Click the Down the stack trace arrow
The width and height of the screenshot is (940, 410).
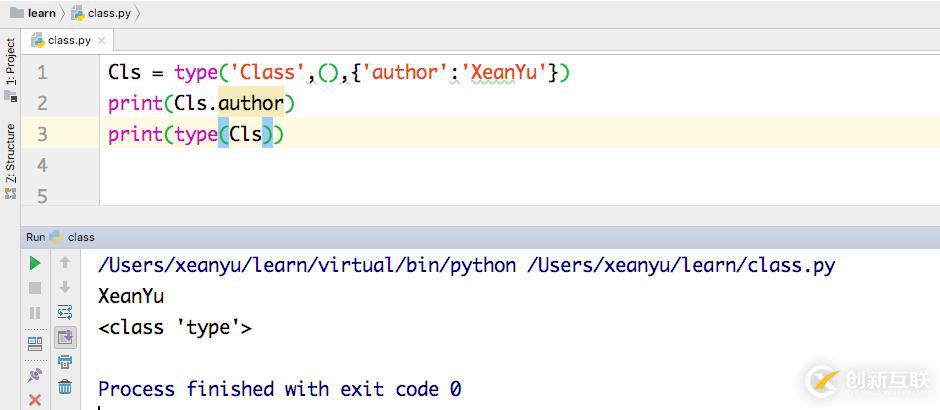click(65, 288)
